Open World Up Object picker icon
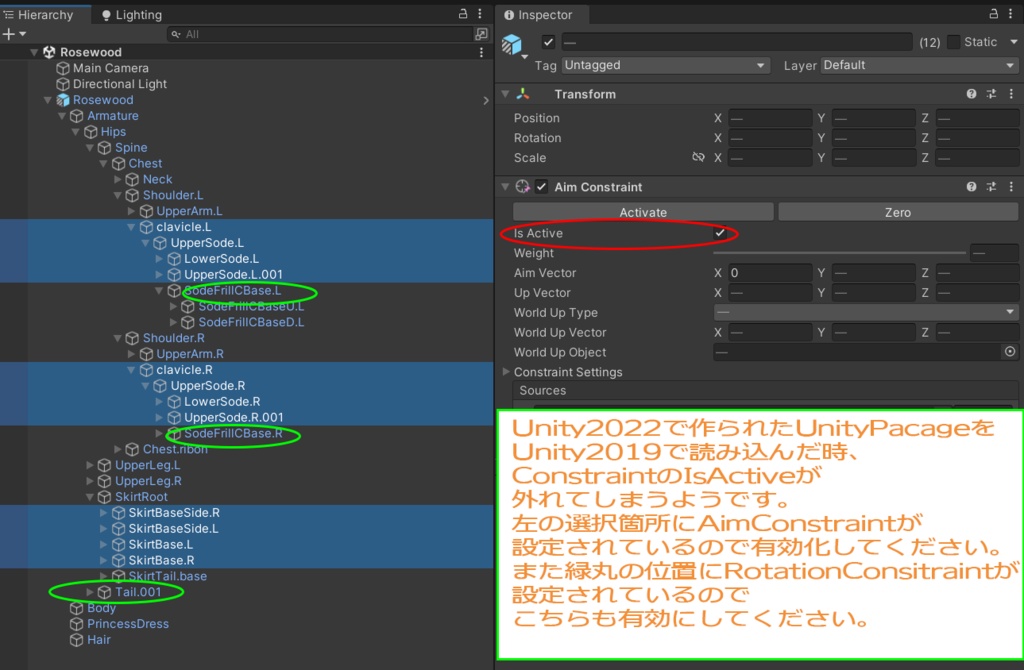The width and height of the screenshot is (1024, 670). coord(1010,352)
